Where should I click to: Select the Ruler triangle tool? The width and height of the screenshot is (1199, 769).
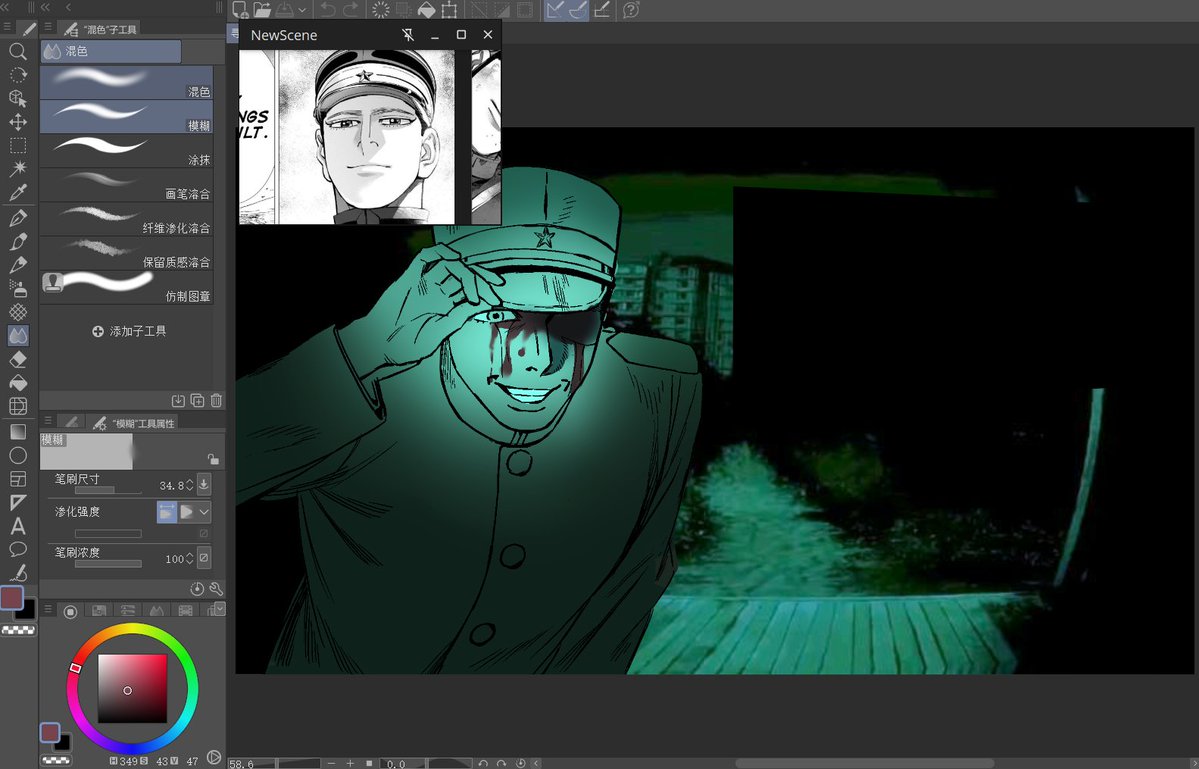click(18, 502)
